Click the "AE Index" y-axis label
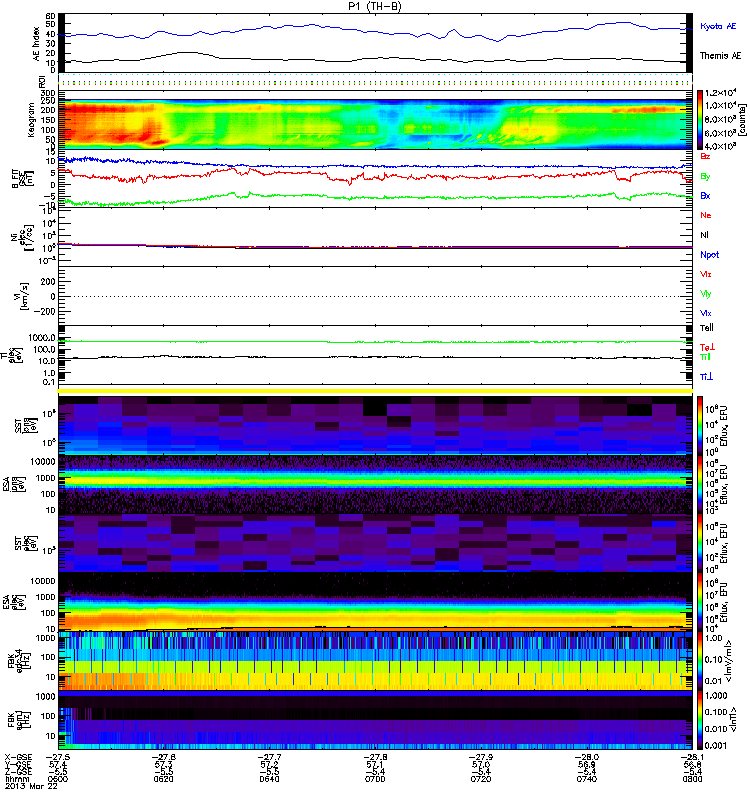Screen dimensions: 750x800 click(36, 44)
